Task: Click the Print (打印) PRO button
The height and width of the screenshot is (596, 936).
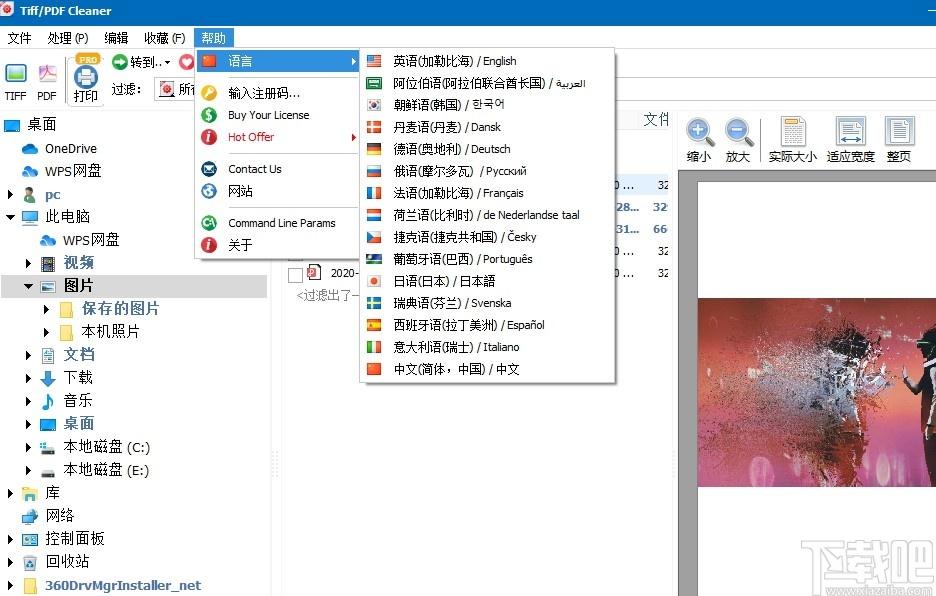Action: tap(85, 79)
